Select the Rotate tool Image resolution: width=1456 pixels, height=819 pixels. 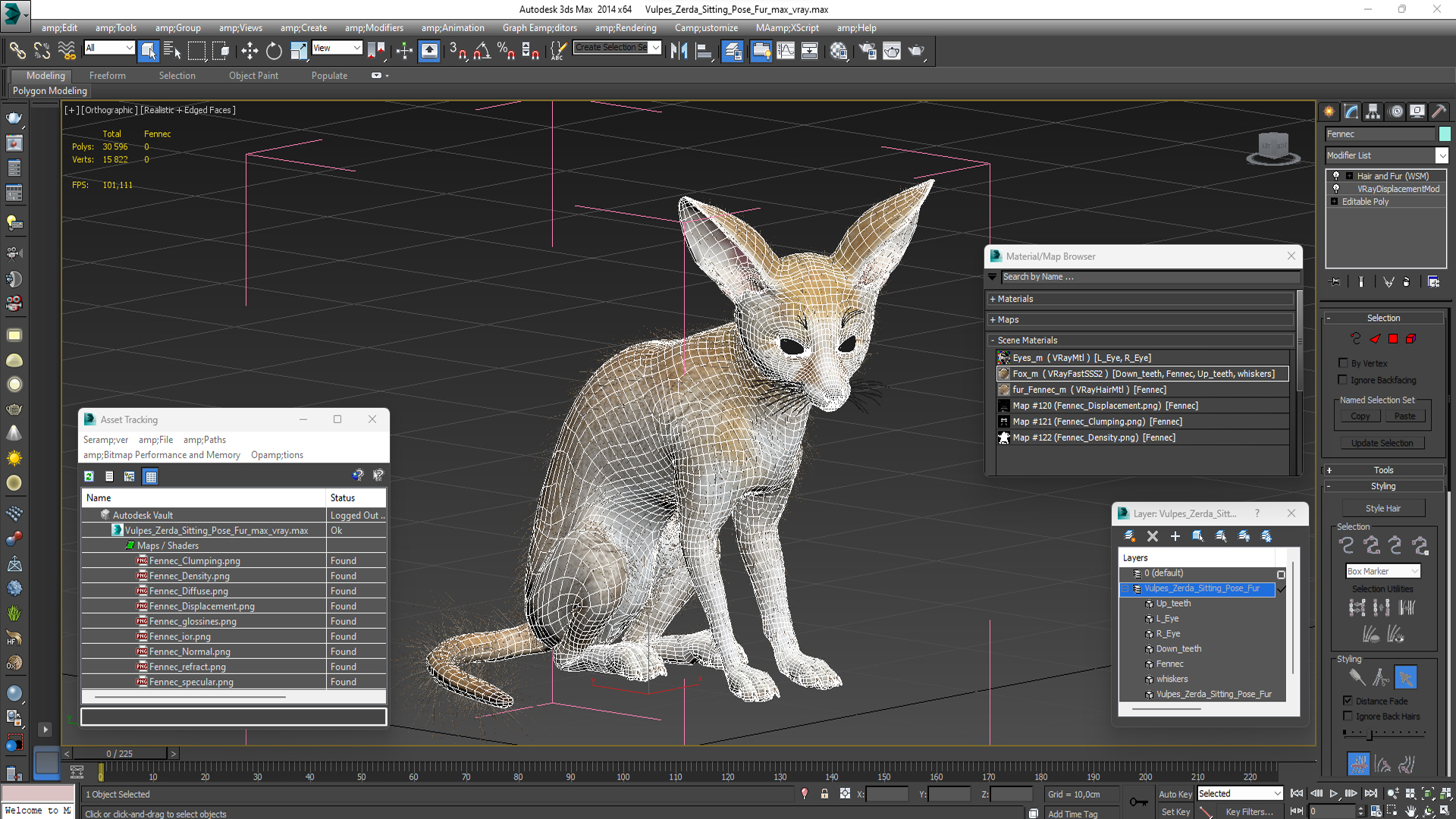[274, 51]
